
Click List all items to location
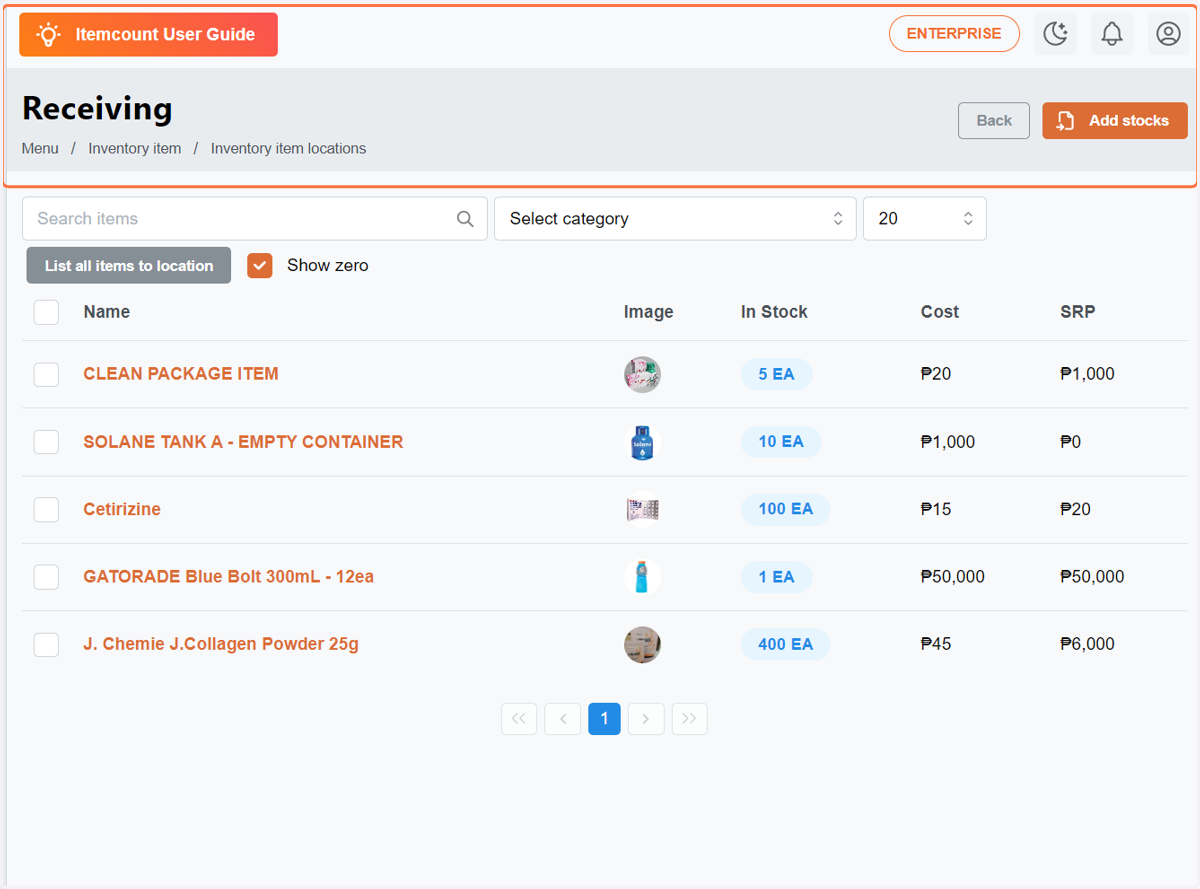coord(129,265)
